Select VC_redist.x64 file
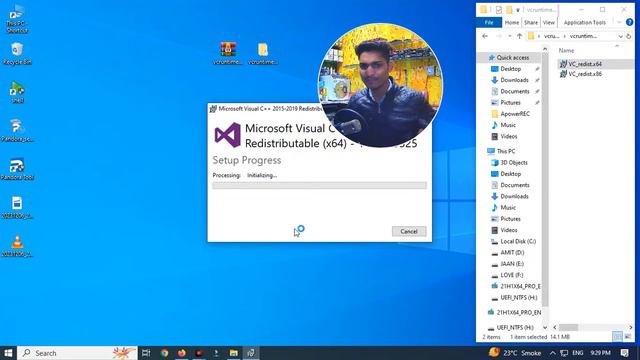 [x=585, y=64]
